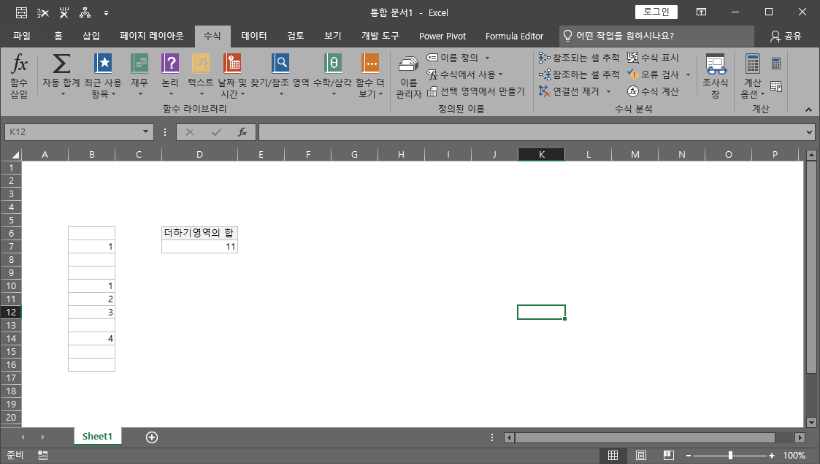Click the Tell Me search box
The image size is (820, 464).
[x=656, y=36]
